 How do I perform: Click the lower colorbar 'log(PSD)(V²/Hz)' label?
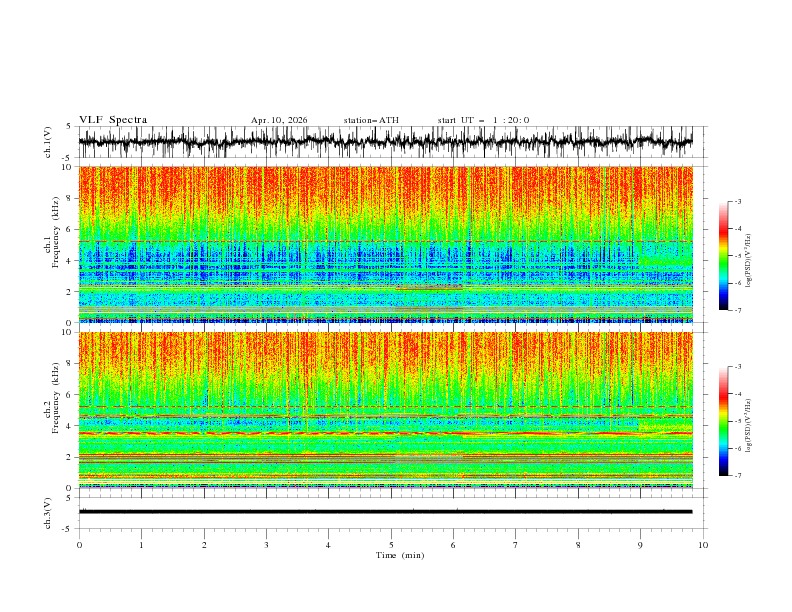click(748, 426)
